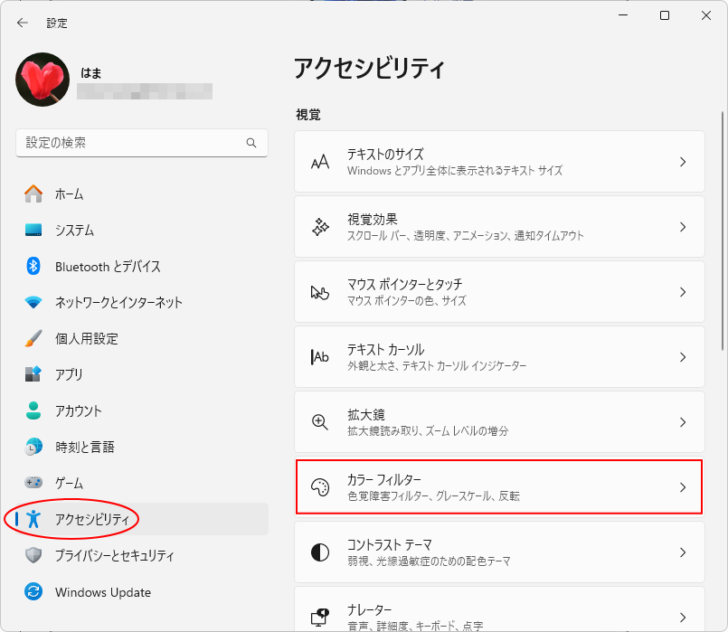Click the 設定 window title text

(57, 23)
